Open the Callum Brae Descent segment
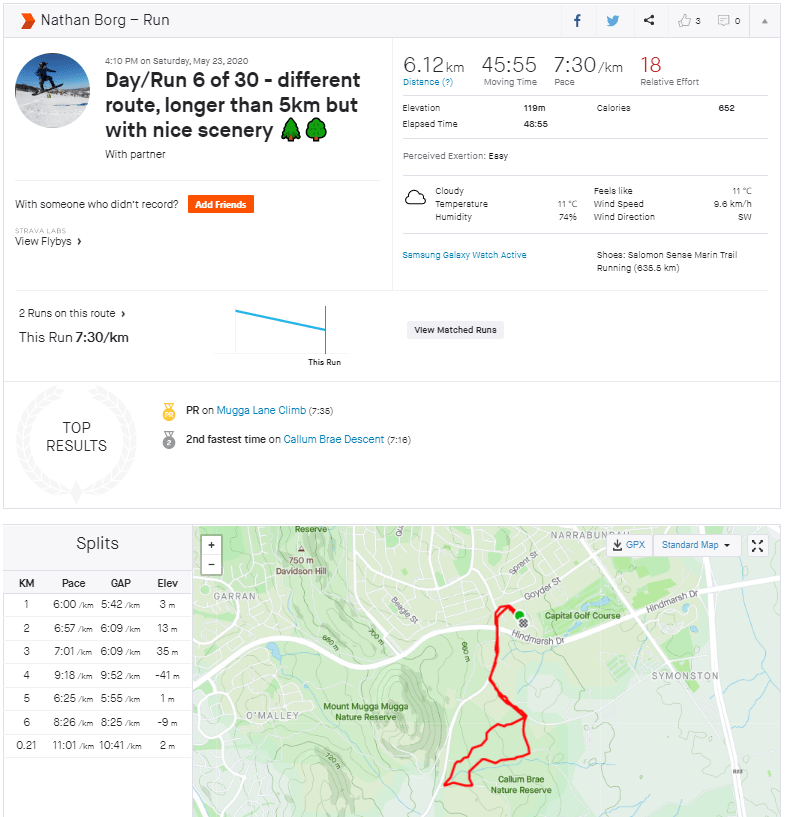The width and height of the screenshot is (786, 817). pos(334,439)
